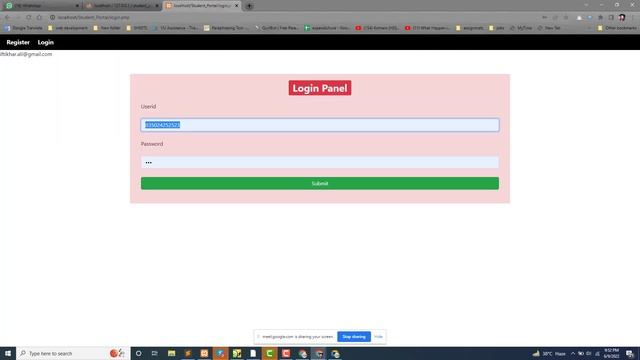Go back to previous page
Viewport: 640px width, 360px height.
pos(7,17)
